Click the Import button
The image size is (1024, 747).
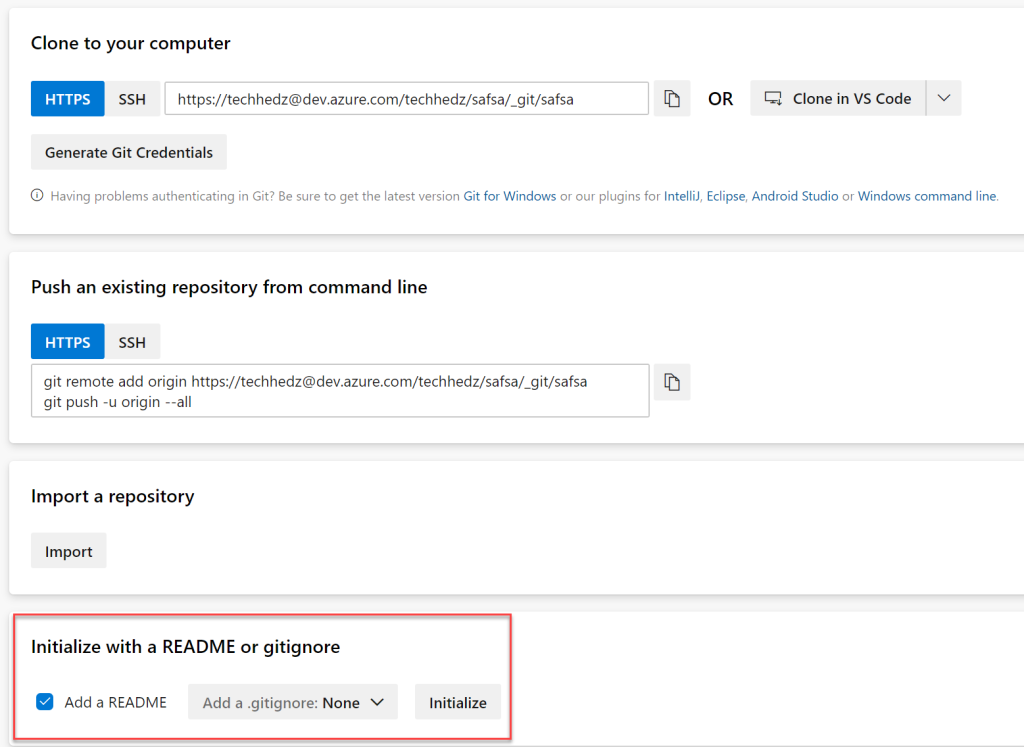68,550
